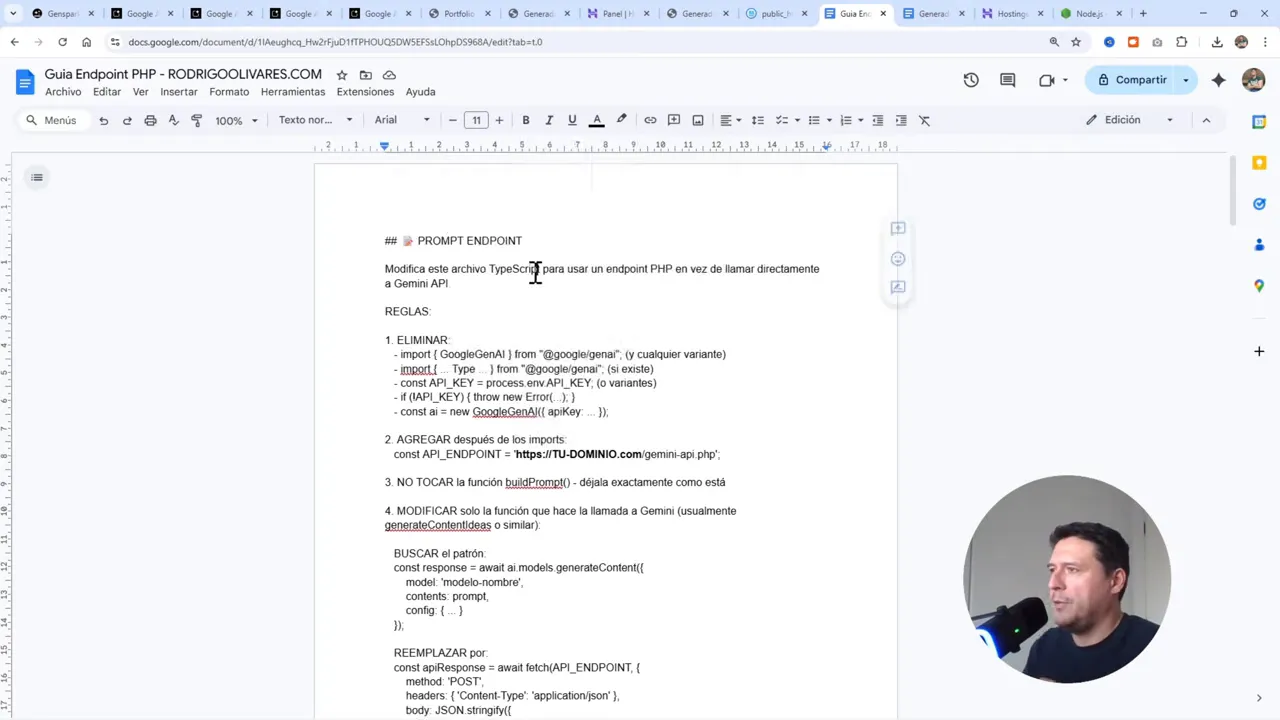Toggle underline formatting

[572, 120]
